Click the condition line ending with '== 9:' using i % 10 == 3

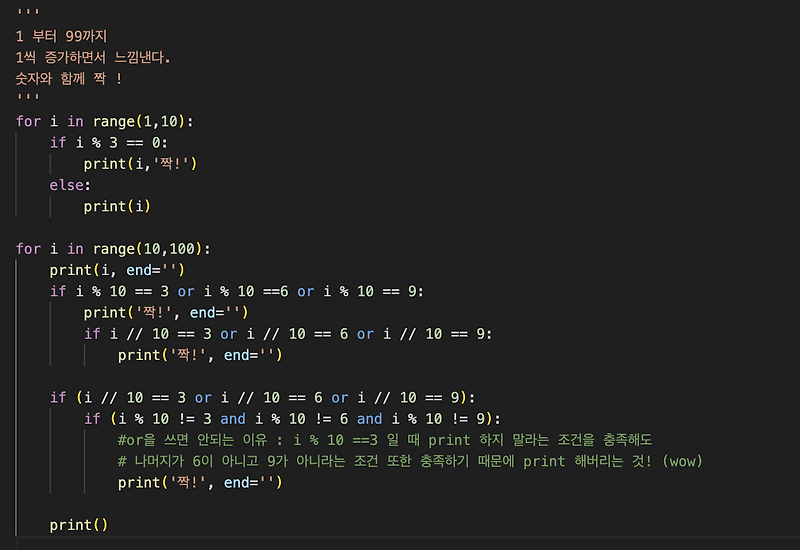click(237, 291)
